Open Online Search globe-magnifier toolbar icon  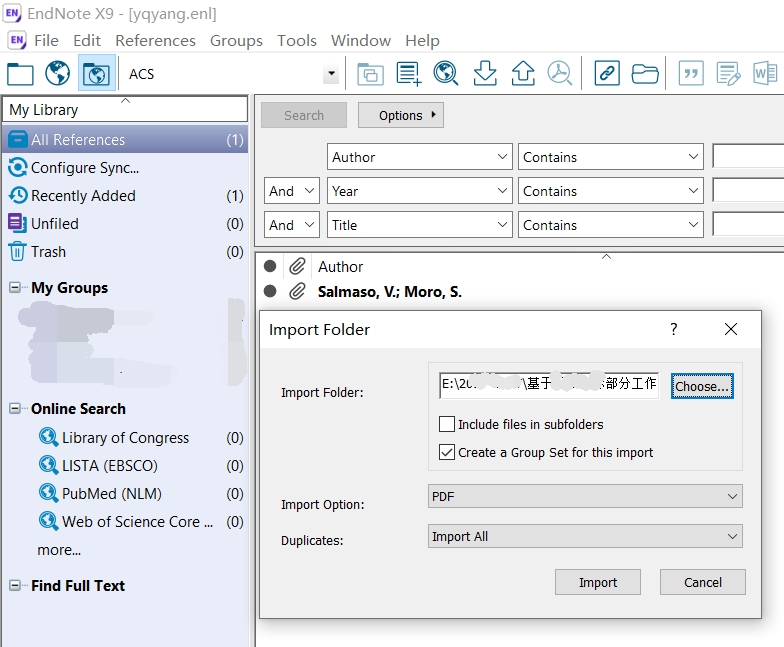pyautogui.click(x=446, y=74)
